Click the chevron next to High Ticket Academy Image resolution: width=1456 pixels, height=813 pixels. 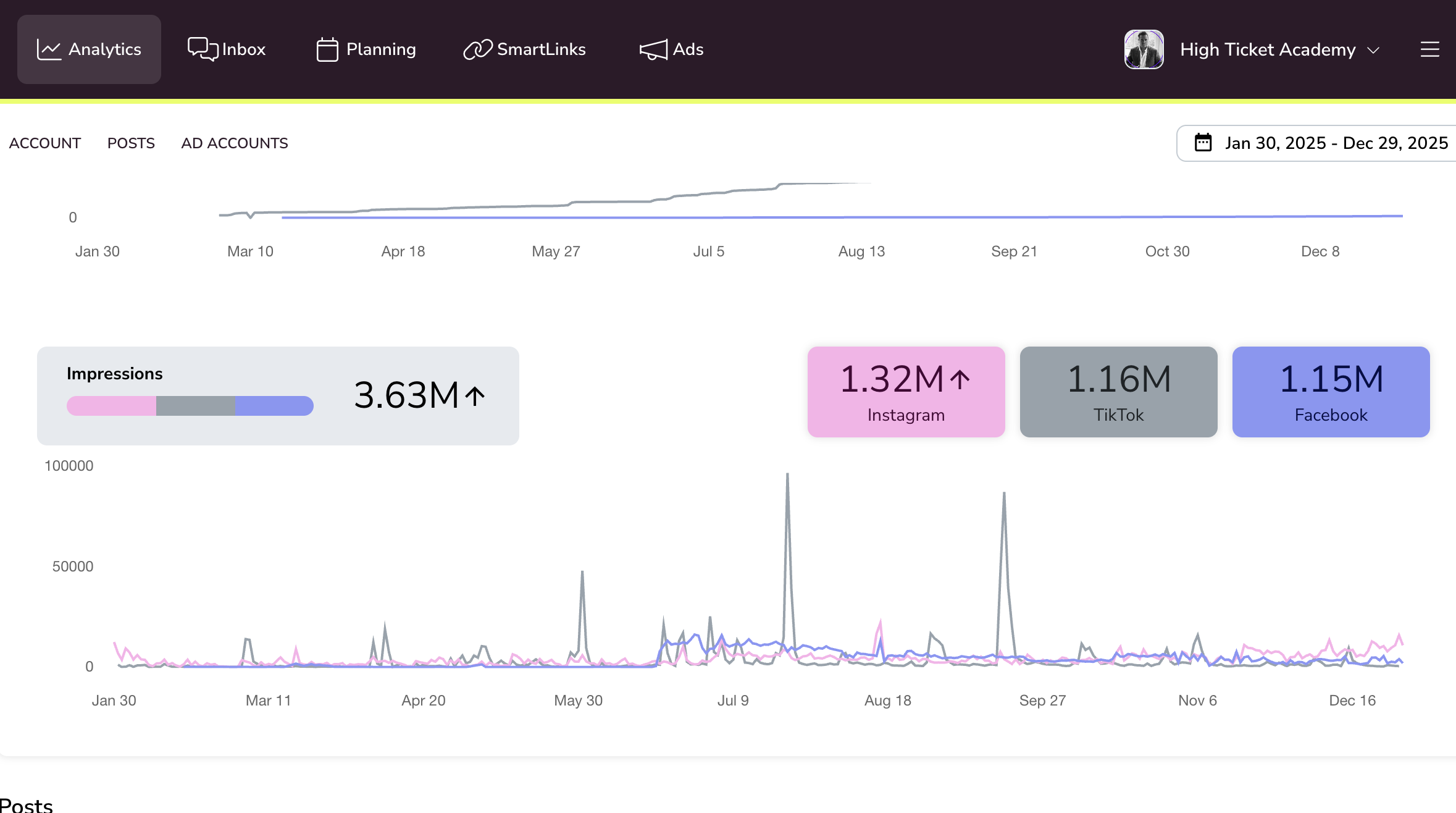pyautogui.click(x=1373, y=50)
